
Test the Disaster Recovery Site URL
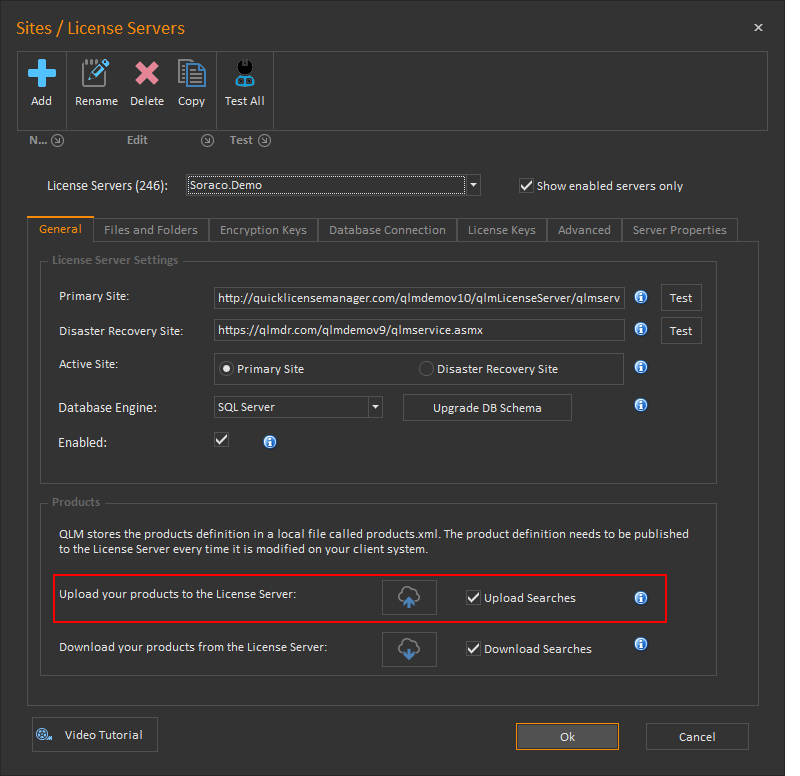(681, 331)
